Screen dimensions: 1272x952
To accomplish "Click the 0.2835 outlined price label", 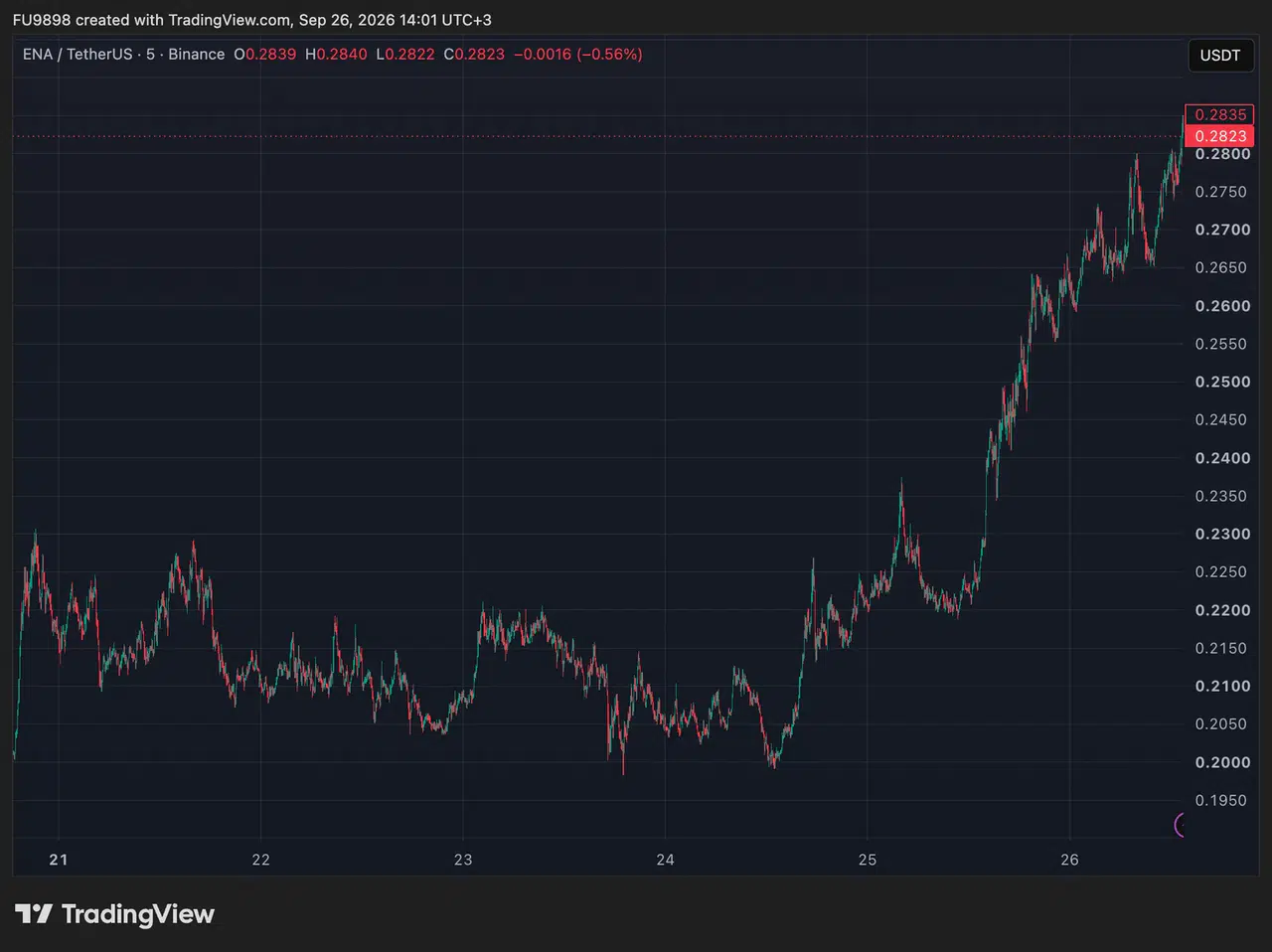I will [1219, 115].
